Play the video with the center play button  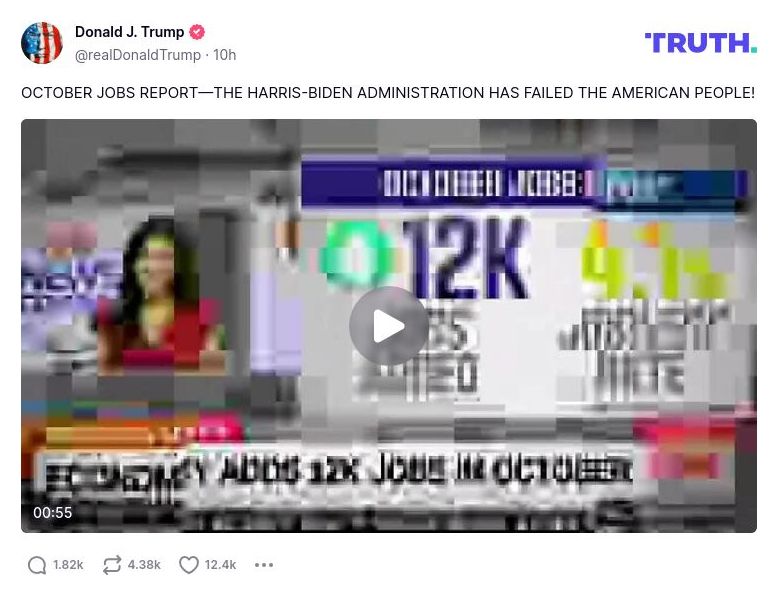389,326
